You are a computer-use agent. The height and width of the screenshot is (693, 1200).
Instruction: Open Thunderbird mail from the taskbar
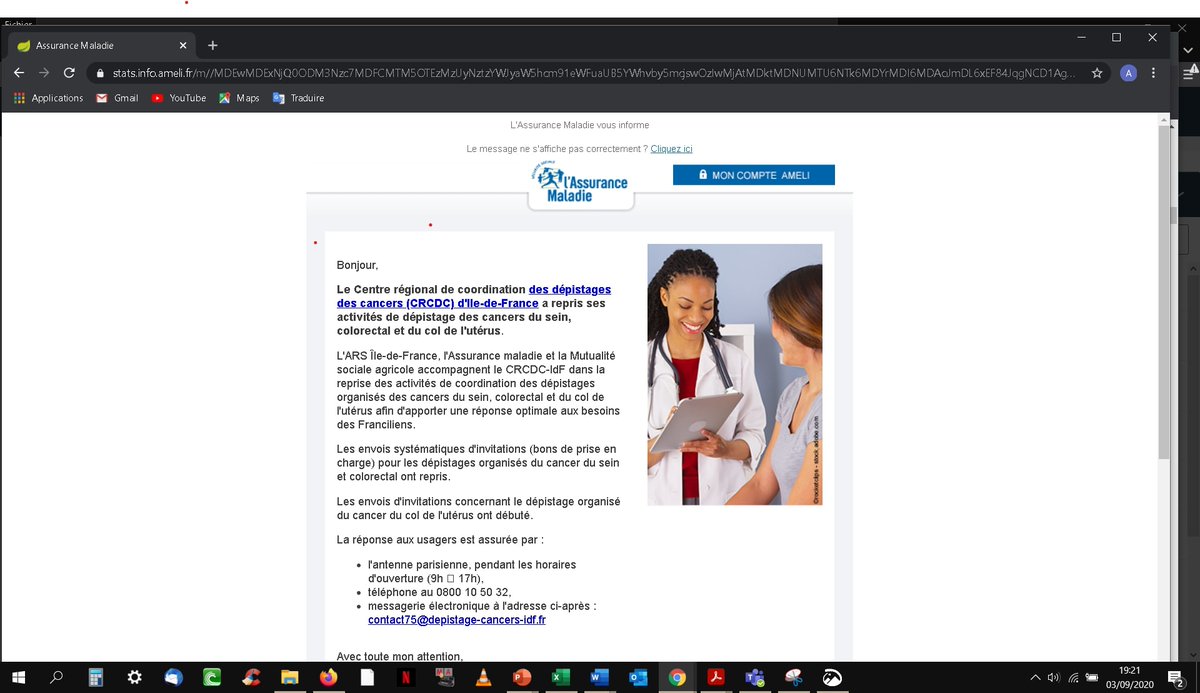tap(173, 677)
